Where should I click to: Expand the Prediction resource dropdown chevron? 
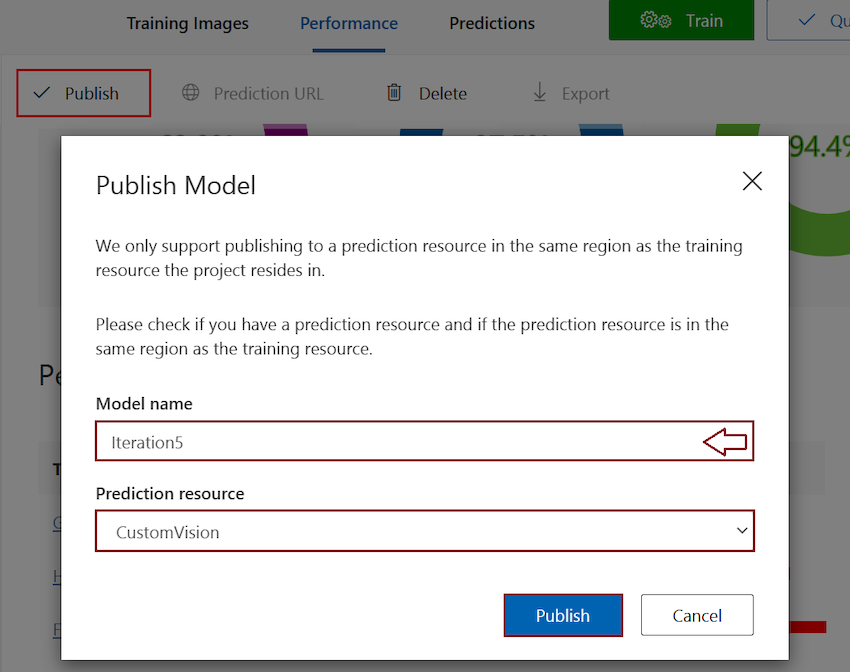pyautogui.click(x=742, y=531)
